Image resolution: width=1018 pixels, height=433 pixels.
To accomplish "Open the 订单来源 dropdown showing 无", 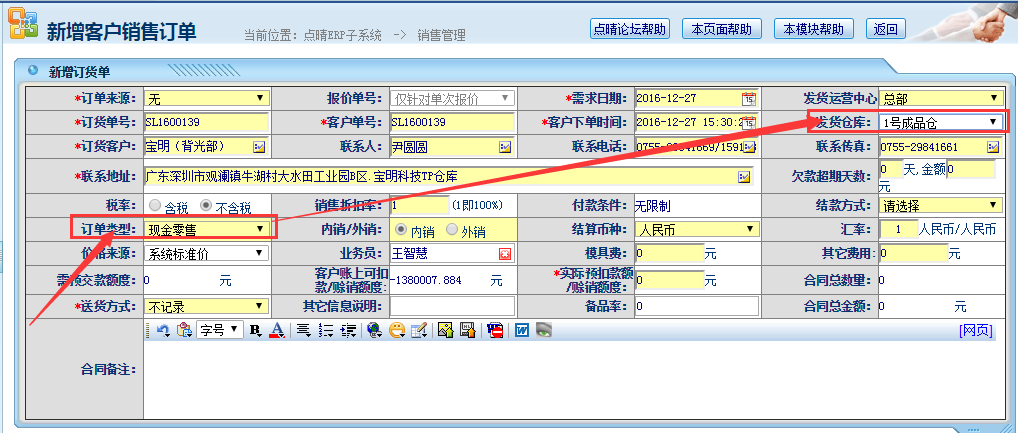I will click(x=206, y=99).
